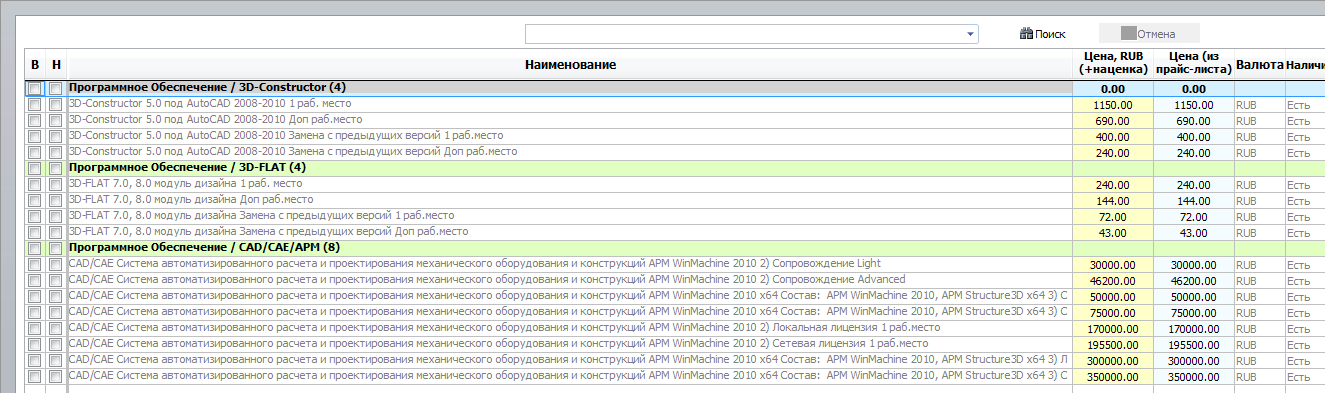The height and width of the screenshot is (393, 1325).
Task: Click the В column header
Action: pyautogui.click(x=35, y=64)
